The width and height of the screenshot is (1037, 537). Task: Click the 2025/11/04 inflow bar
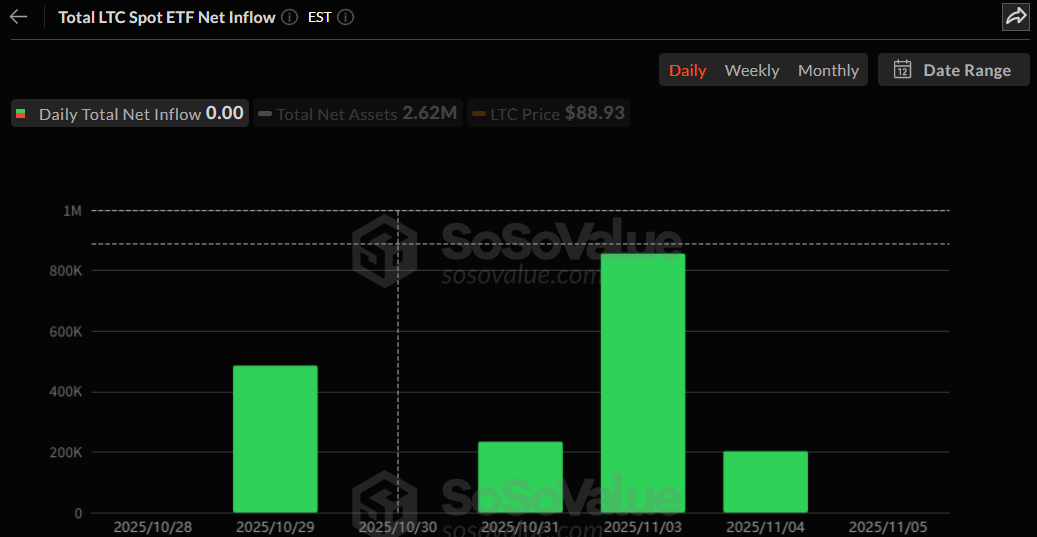click(x=765, y=482)
